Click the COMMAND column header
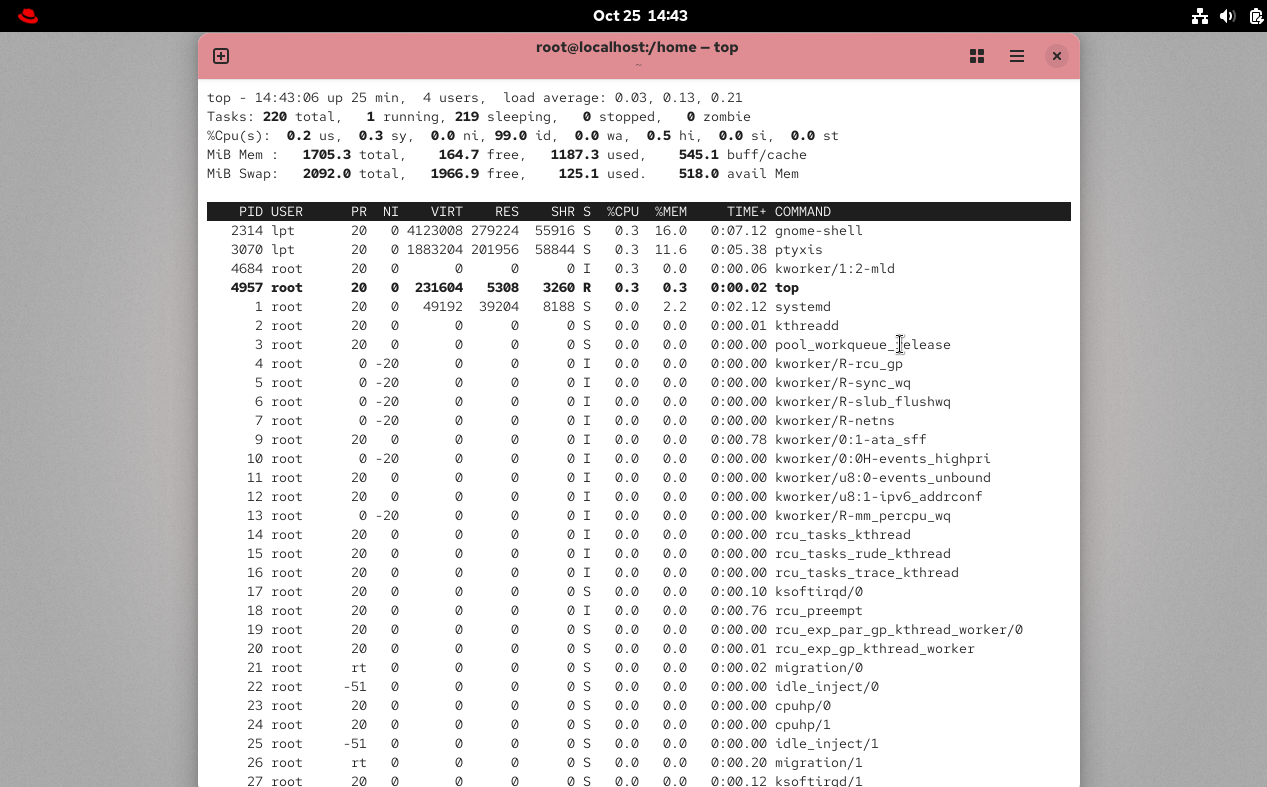The height and width of the screenshot is (787, 1267). tap(802, 212)
